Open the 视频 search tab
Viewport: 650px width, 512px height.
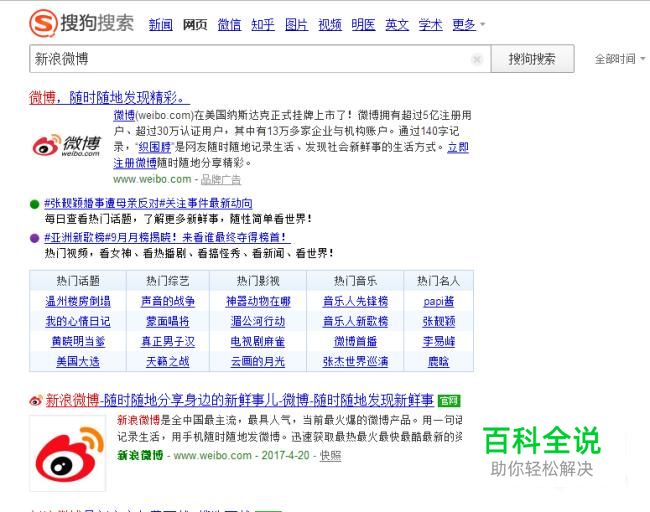coord(330,25)
